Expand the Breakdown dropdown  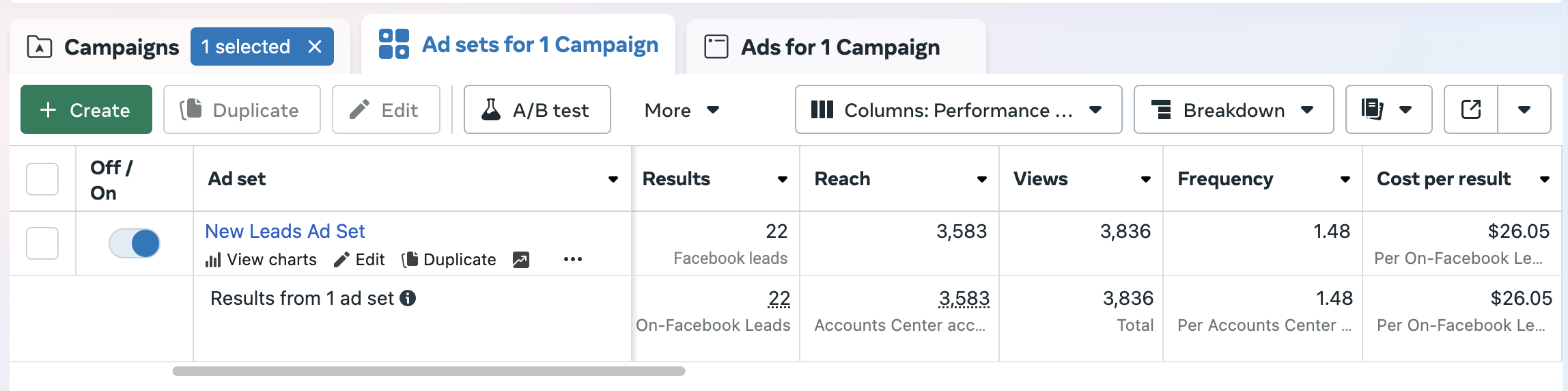click(1233, 109)
